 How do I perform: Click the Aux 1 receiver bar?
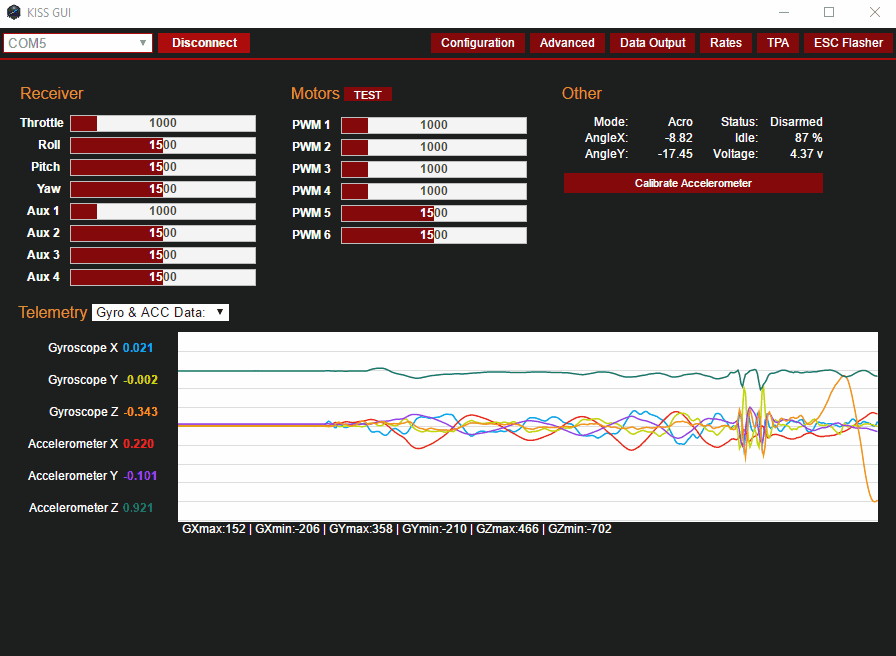163,211
